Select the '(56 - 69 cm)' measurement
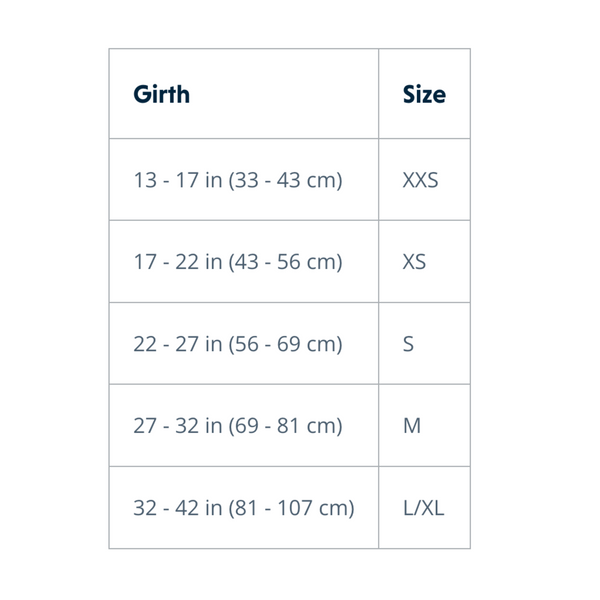600x600 pixels. [286, 344]
